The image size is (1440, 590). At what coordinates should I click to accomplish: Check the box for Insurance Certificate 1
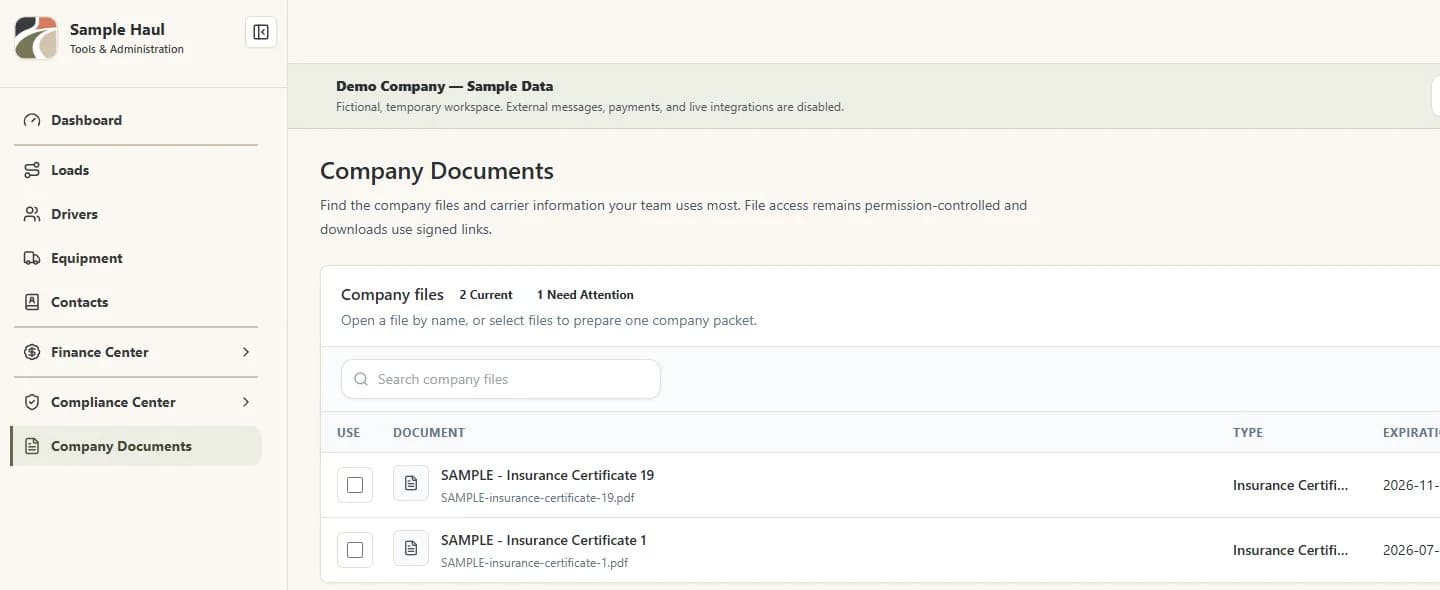pos(355,550)
